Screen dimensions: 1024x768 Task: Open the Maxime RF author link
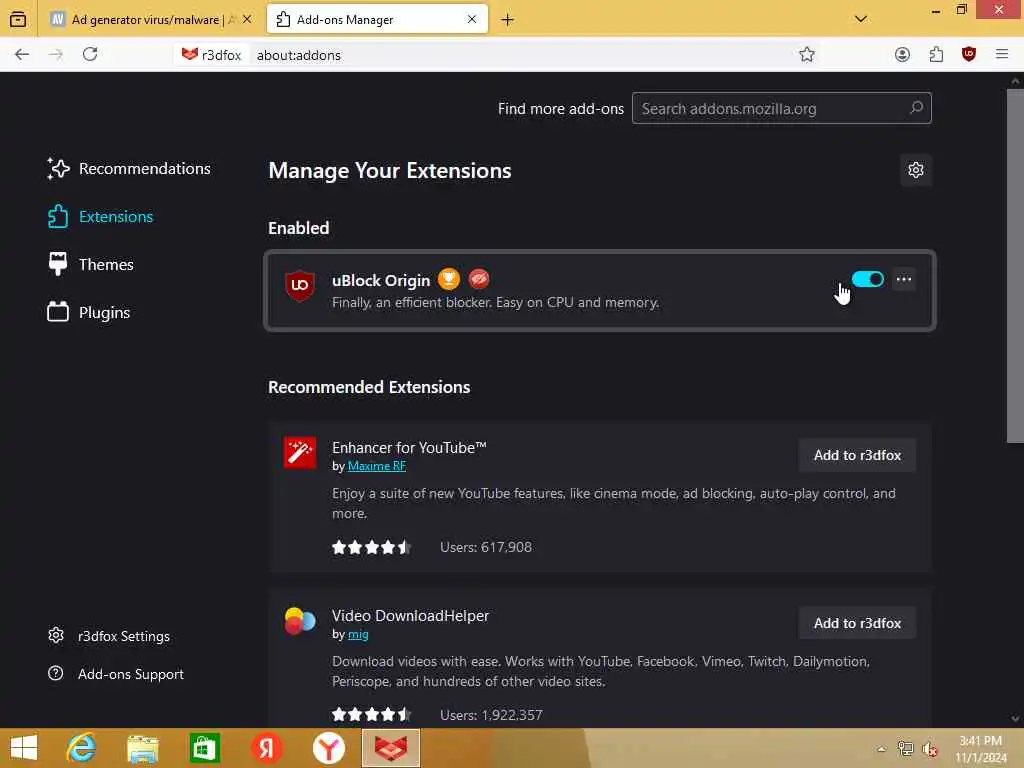377,466
